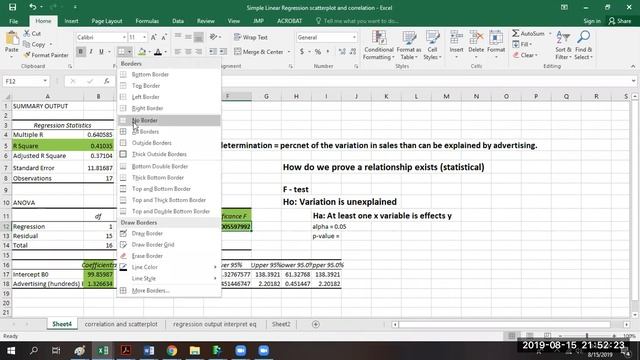Click the Paste clipboard icon
The image size is (640, 360).
pos(12,39)
